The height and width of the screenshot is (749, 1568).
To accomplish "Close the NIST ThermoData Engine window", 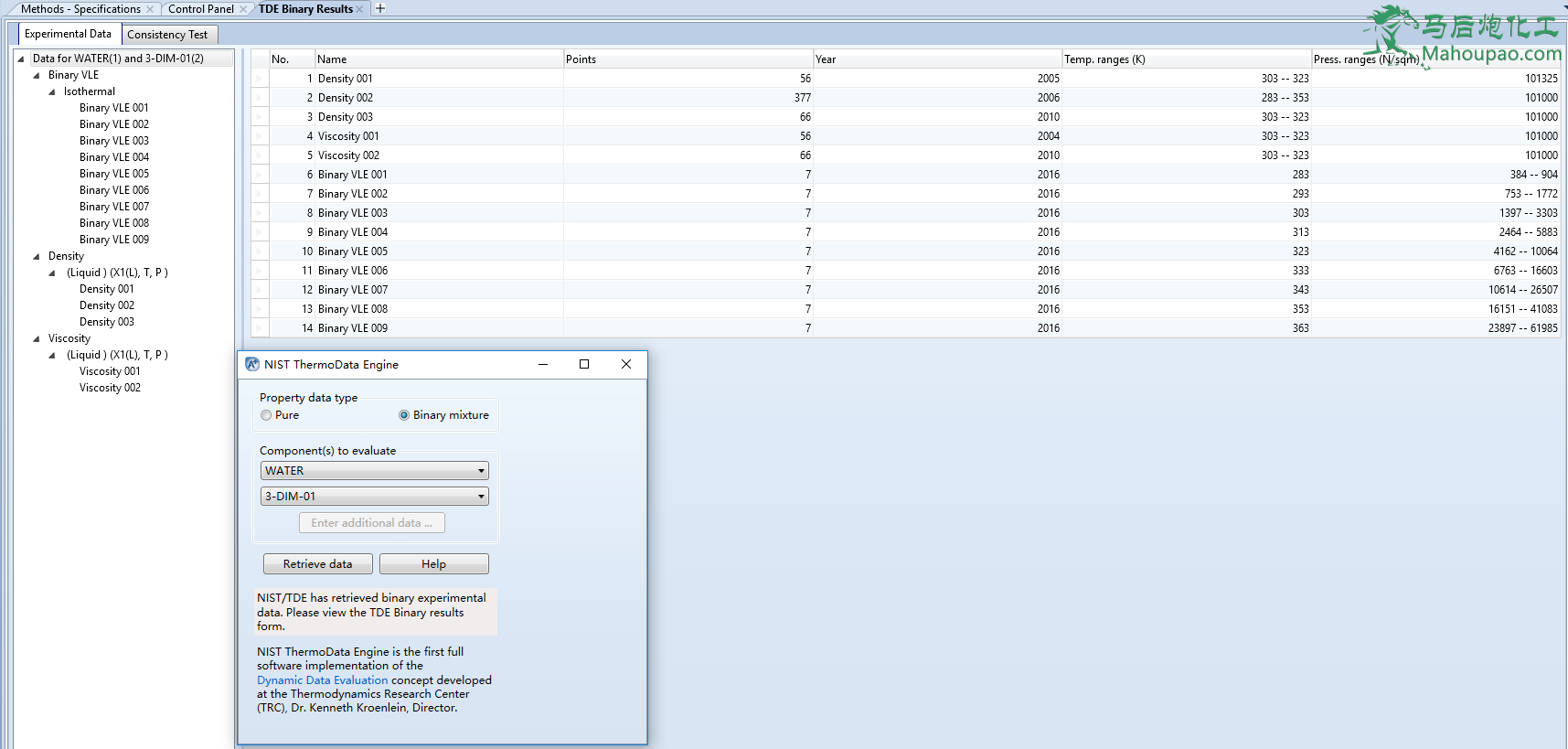I will coord(626,364).
